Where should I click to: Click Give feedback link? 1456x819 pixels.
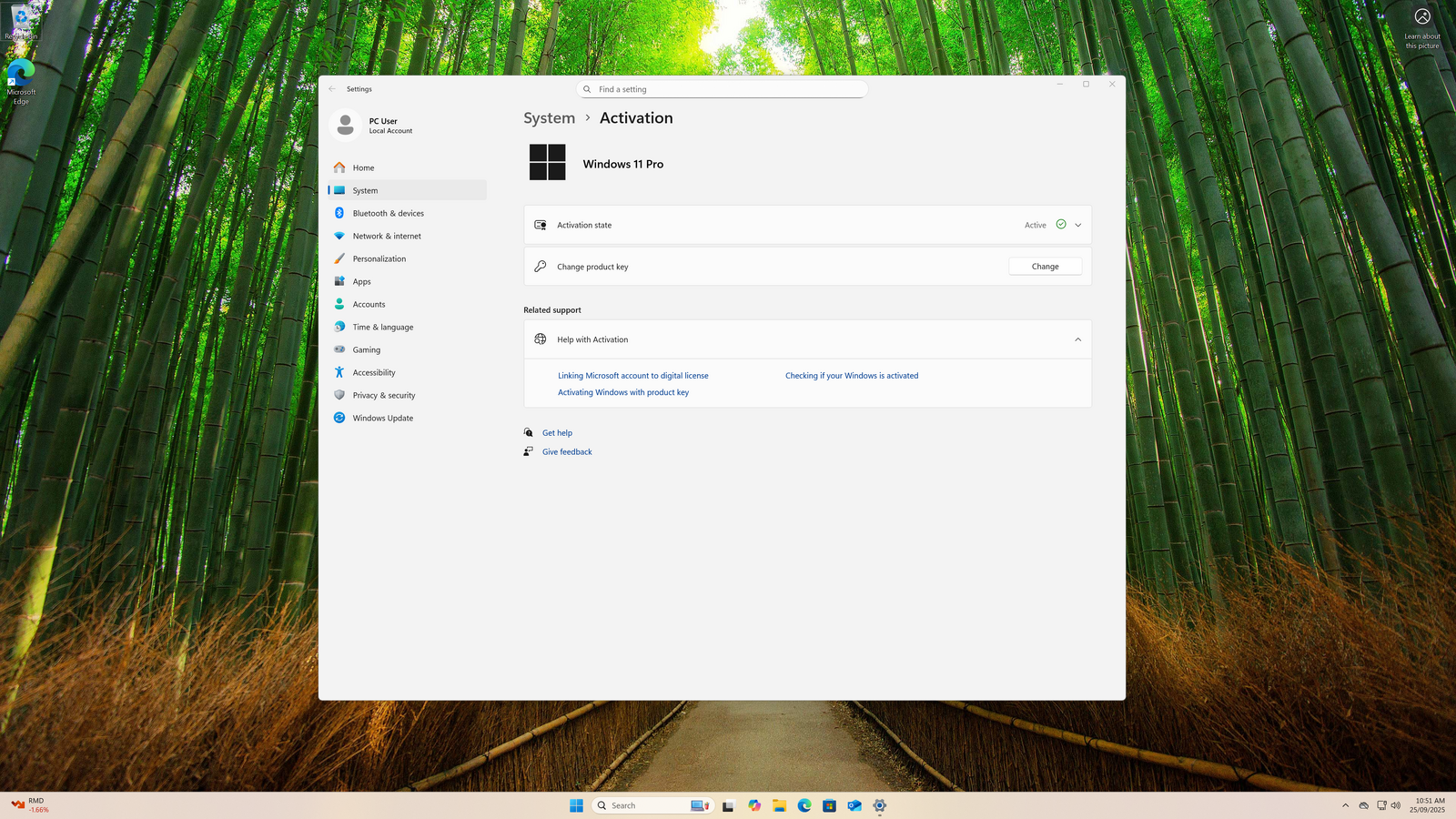(x=567, y=452)
